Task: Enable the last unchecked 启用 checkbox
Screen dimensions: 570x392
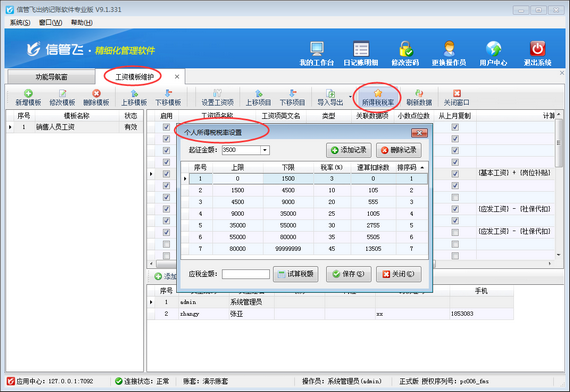Action: (x=166, y=255)
